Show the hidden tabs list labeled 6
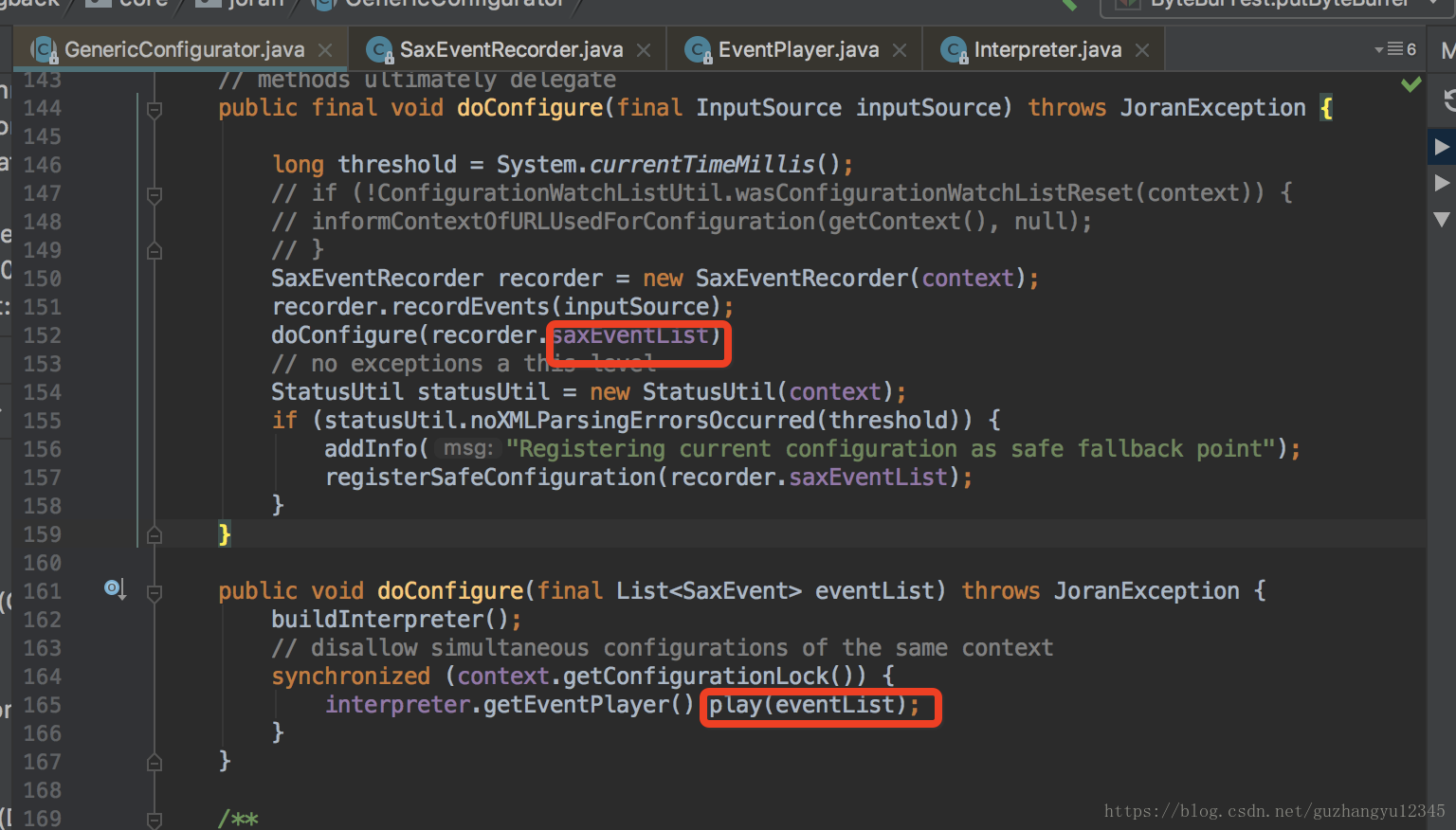 click(1395, 49)
